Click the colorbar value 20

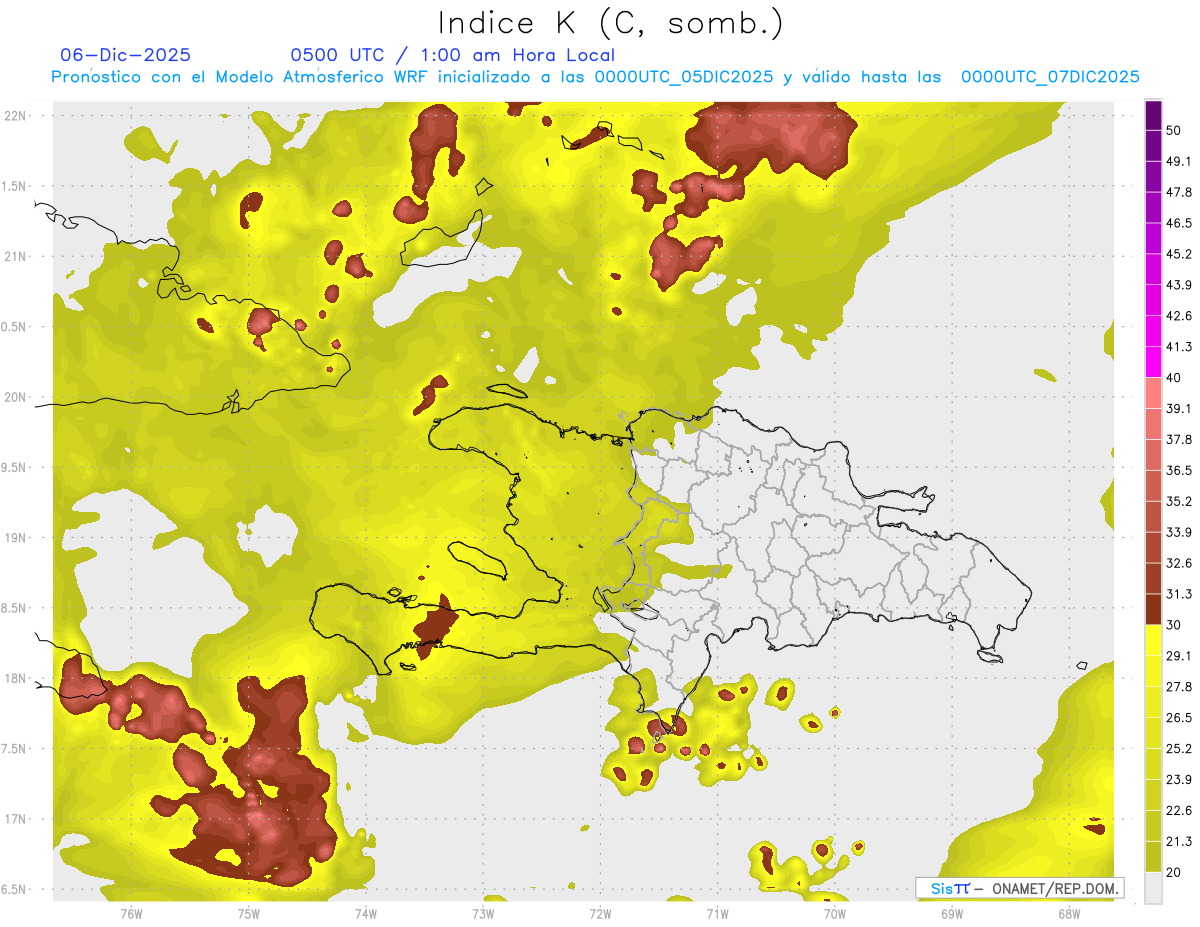tap(1174, 872)
